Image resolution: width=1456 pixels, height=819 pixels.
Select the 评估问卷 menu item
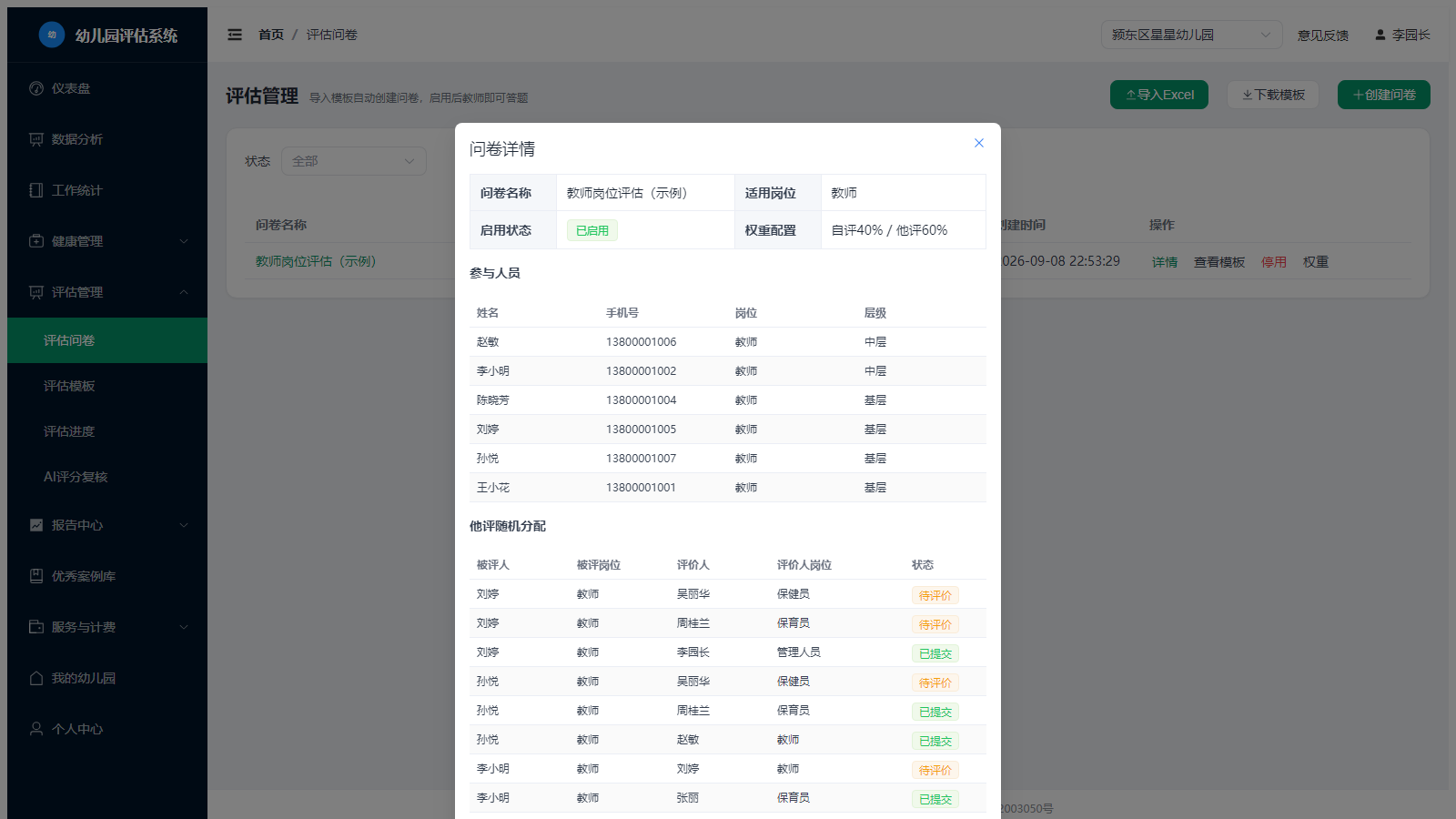(x=107, y=340)
